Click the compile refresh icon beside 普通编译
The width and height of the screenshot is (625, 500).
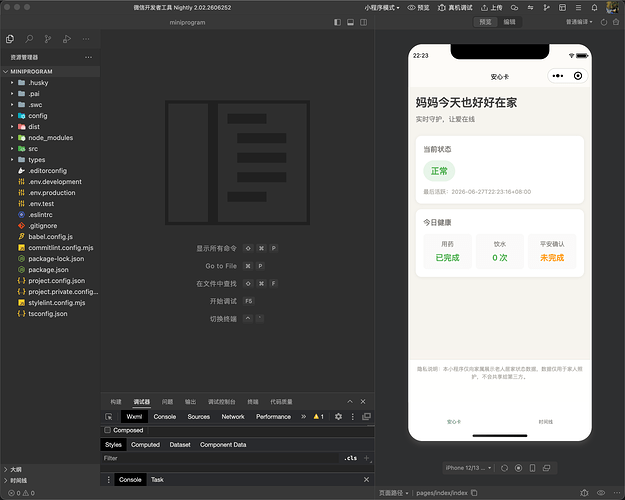pyautogui.click(x=604, y=22)
